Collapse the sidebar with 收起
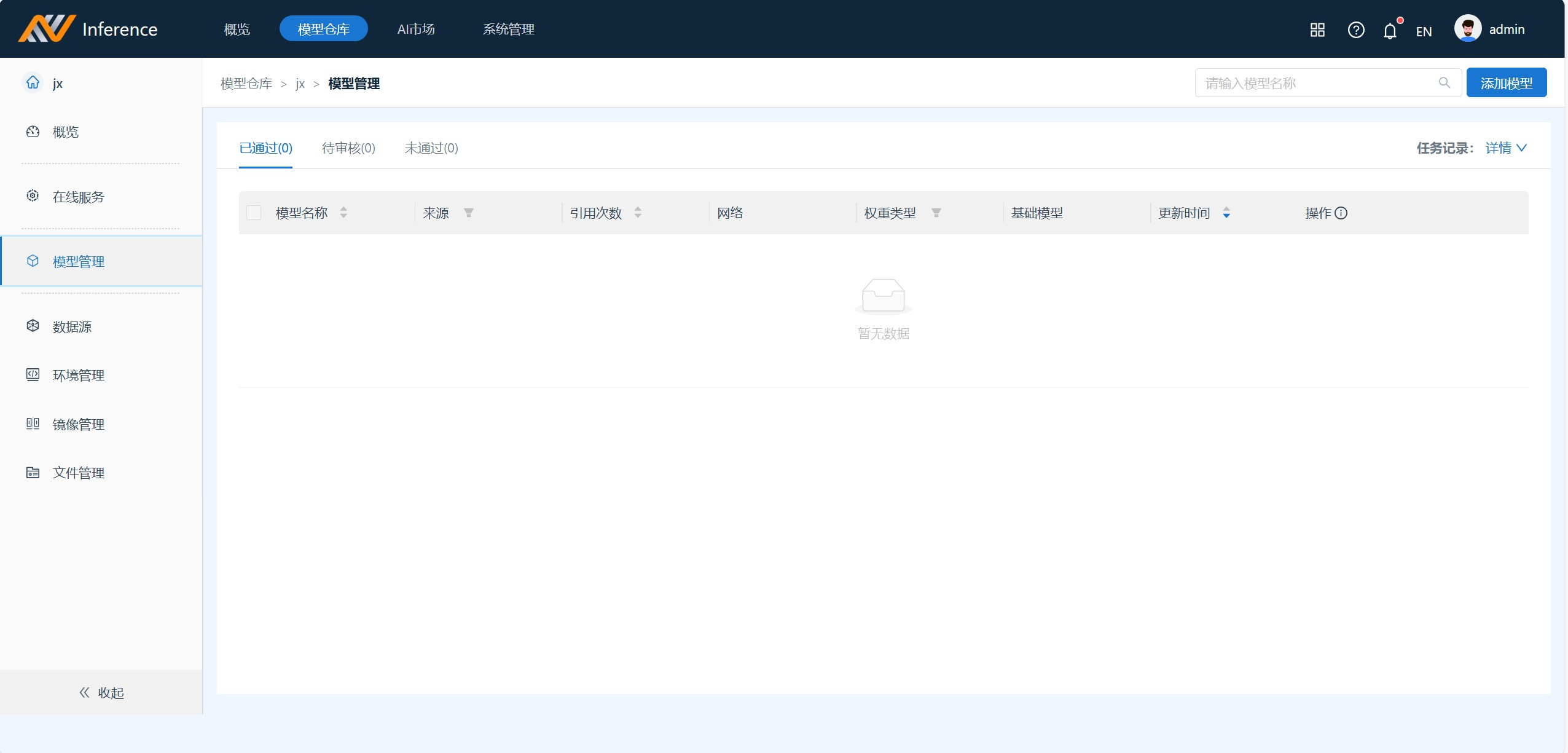 (x=101, y=693)
